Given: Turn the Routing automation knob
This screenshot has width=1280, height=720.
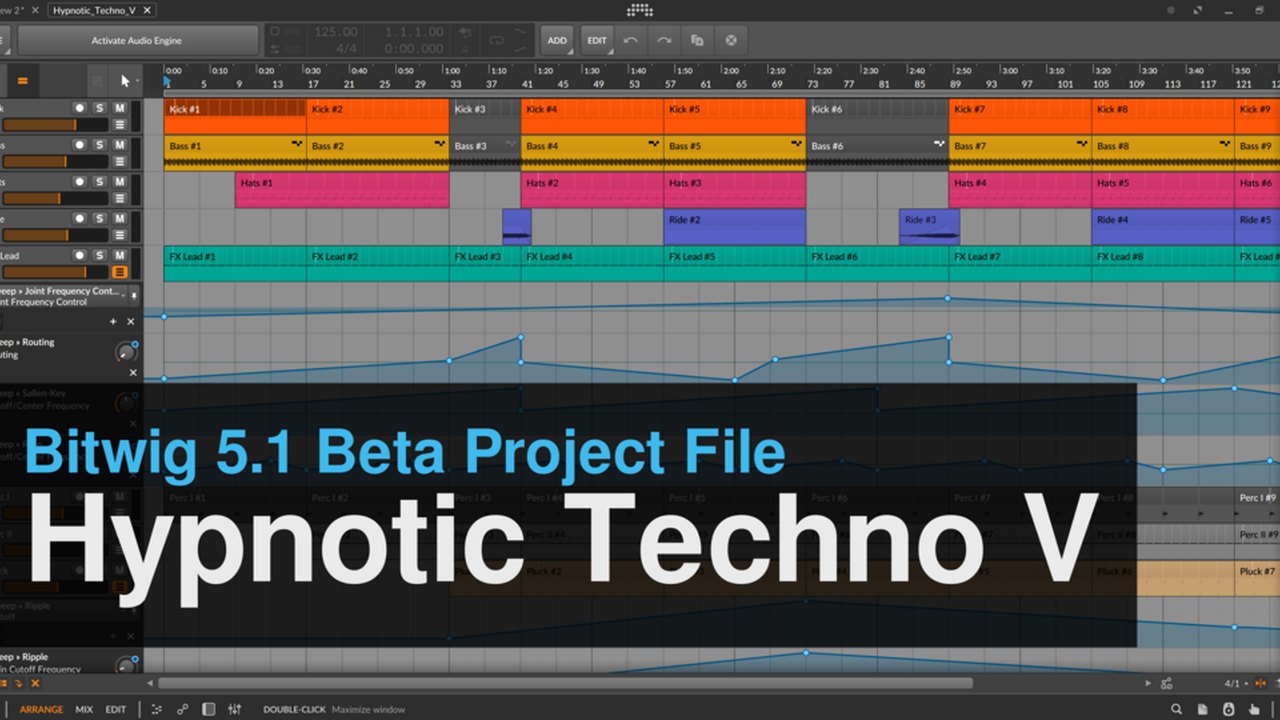Looking at the screenshot, I should pos(125,351).
